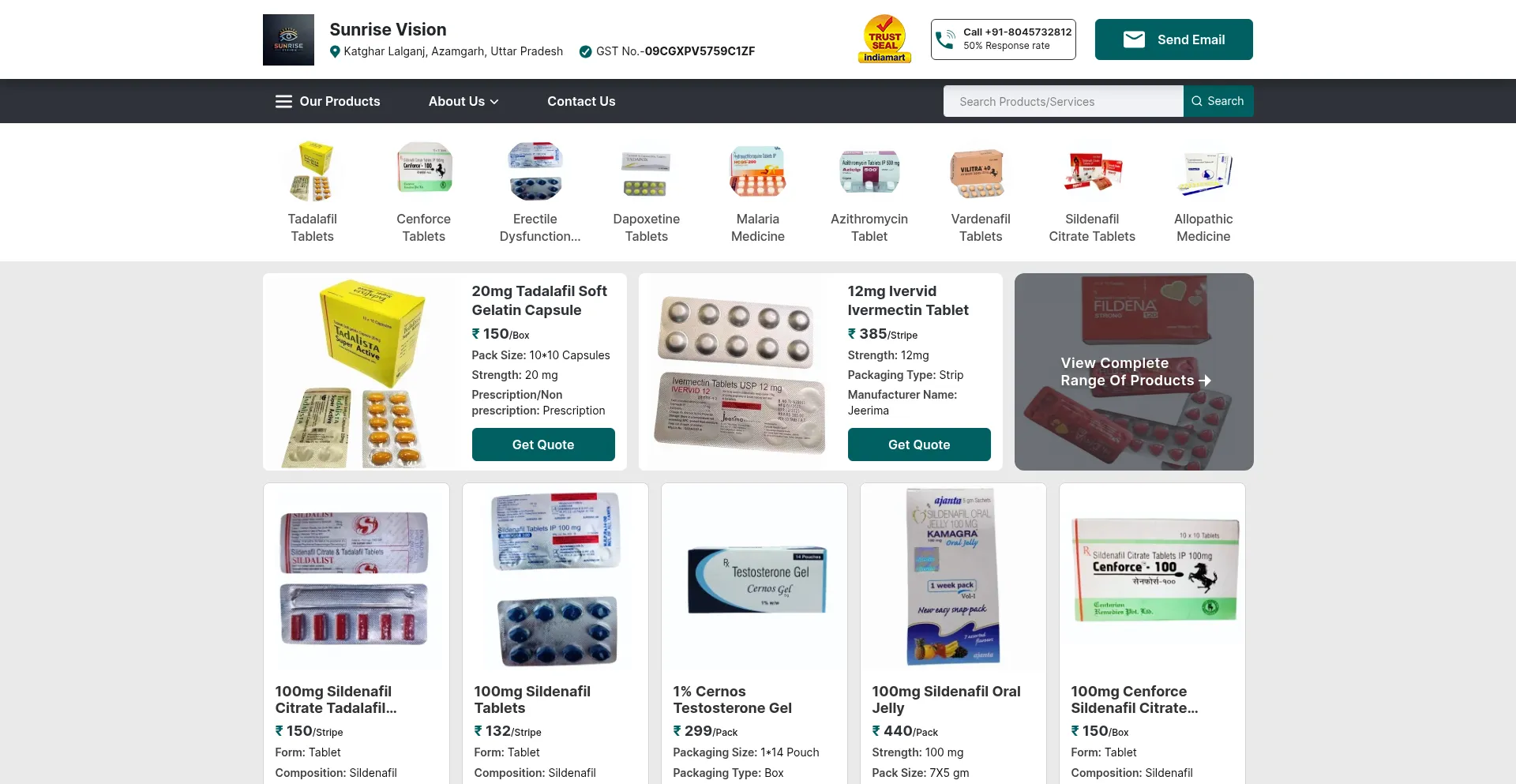1516x784 pixels.
Task: Open the Tadalafil Tablets category icon
Action: click(x=312, y=170)
